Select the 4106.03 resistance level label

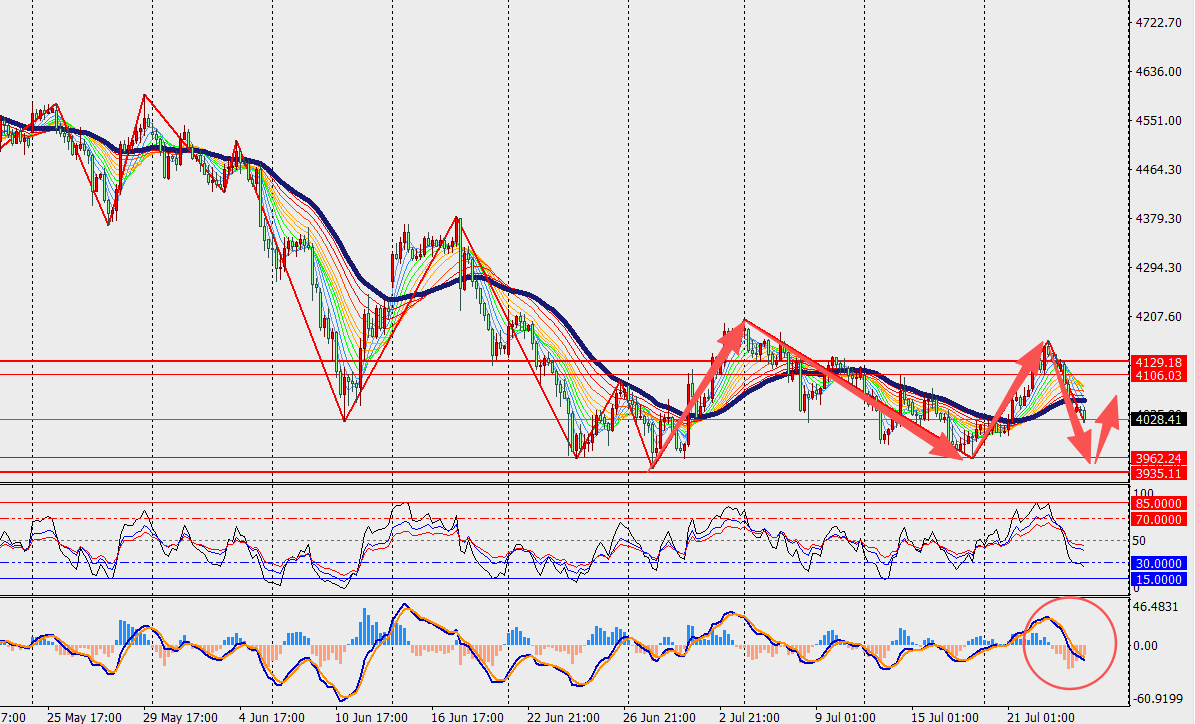[1158, 376]
